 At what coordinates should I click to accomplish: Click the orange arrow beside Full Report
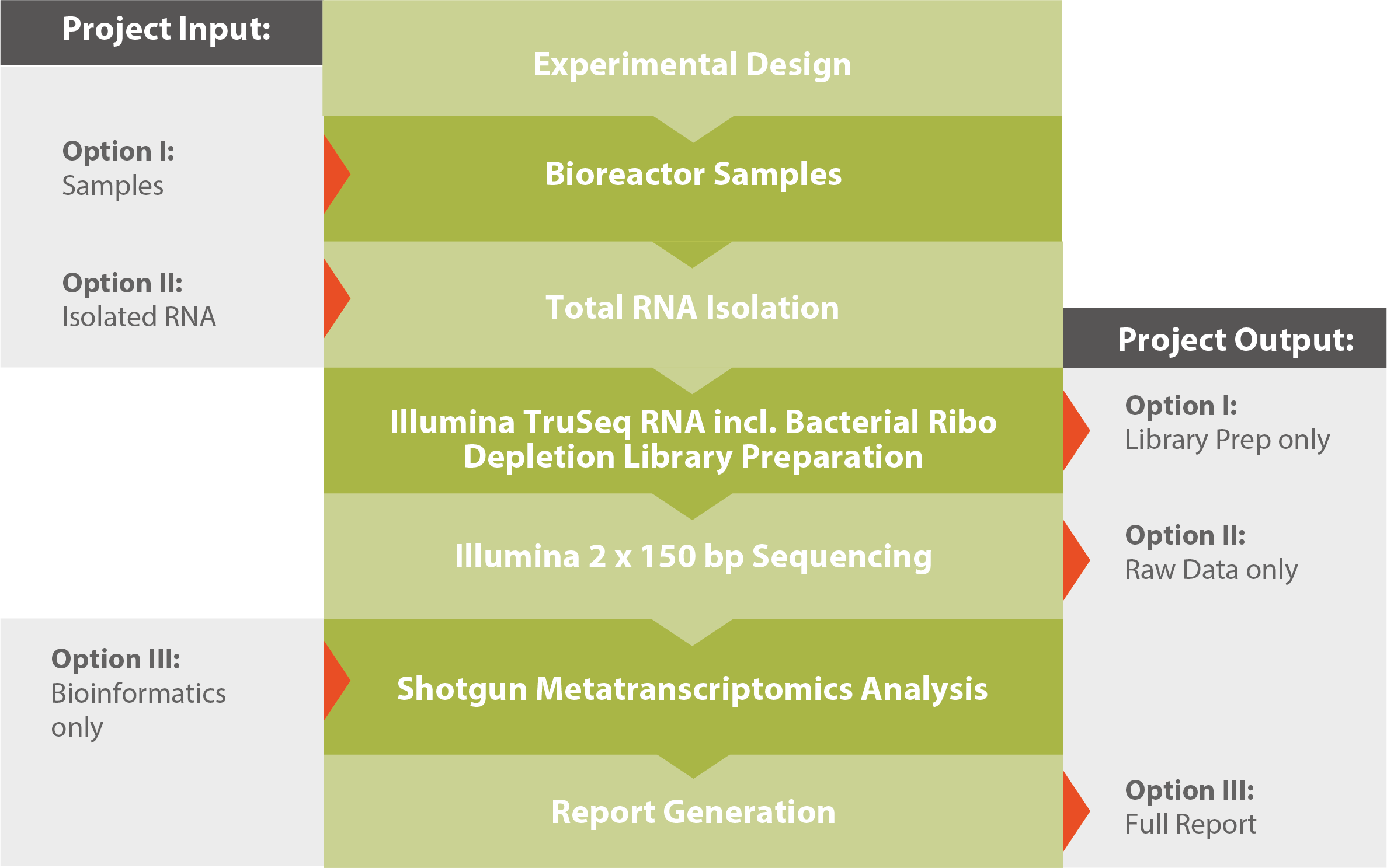pyautogui.click(x=1076, y=811)
